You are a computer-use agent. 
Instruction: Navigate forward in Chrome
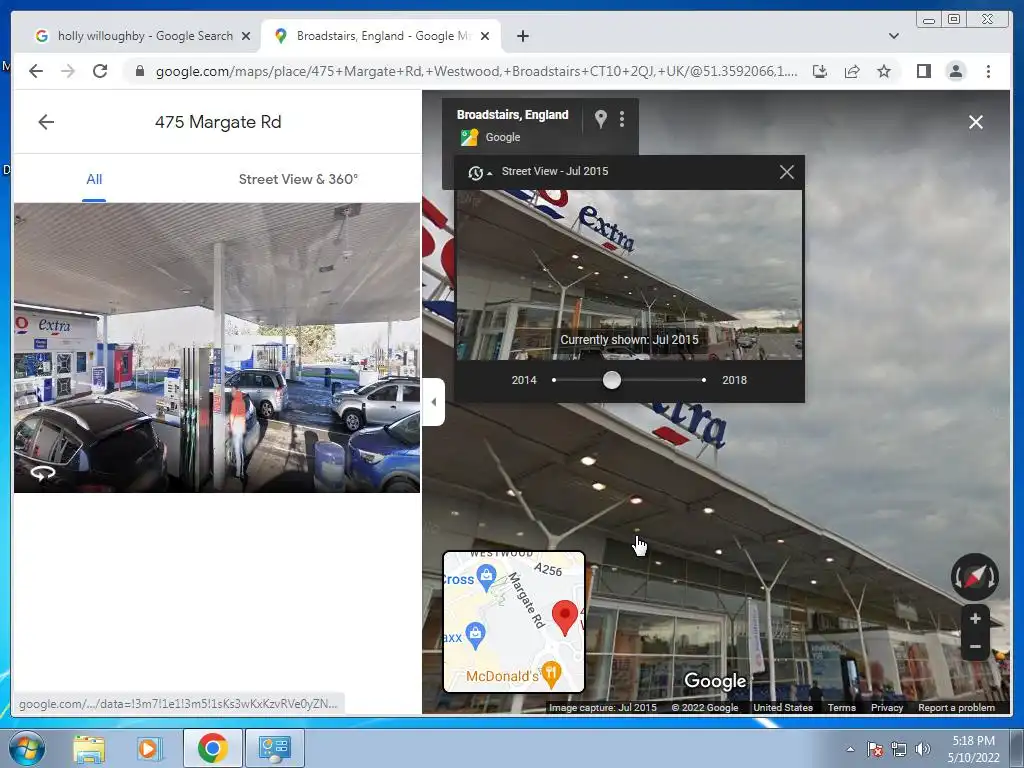click(68, 71)
